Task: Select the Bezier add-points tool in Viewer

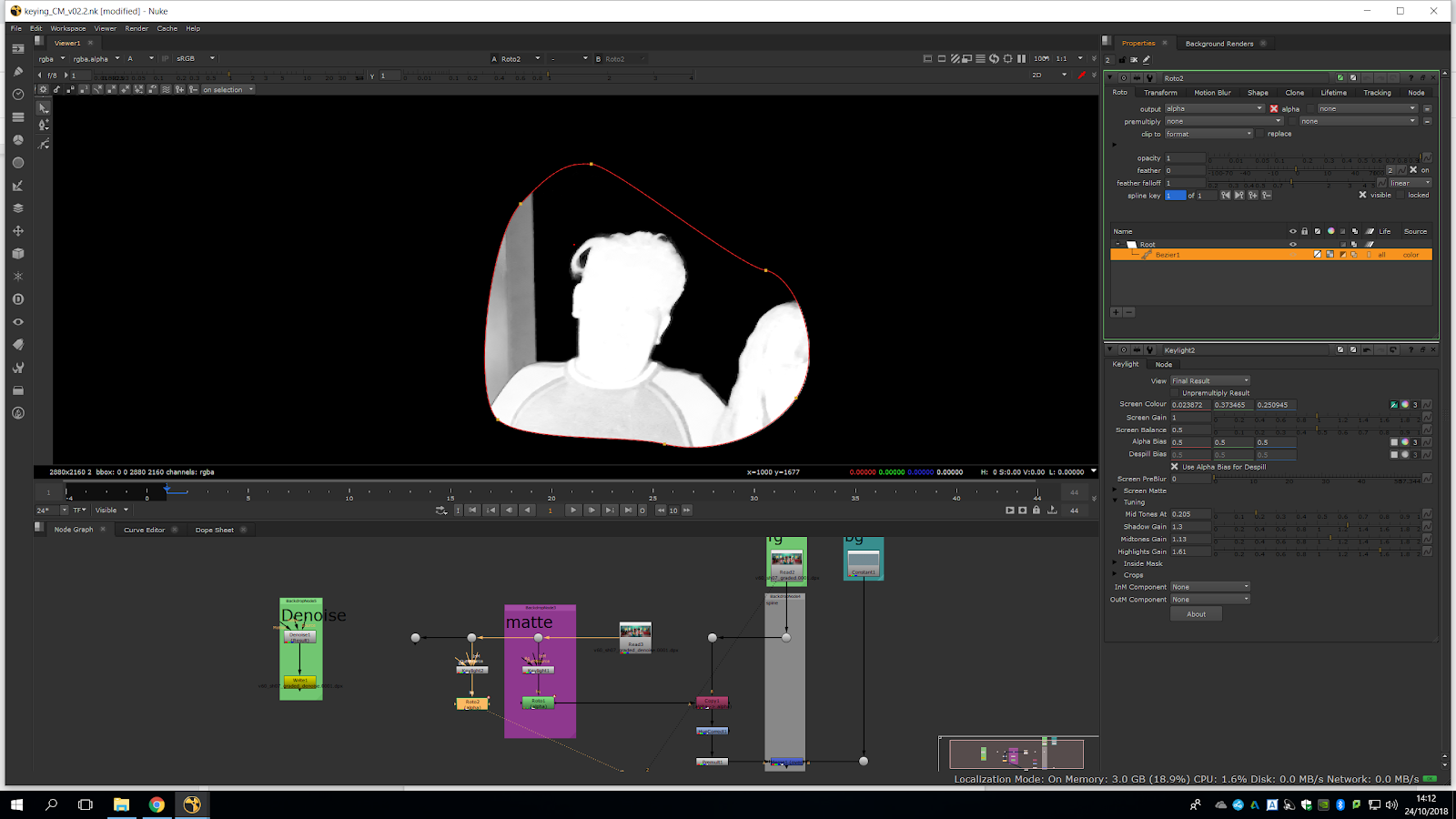Action: (43, 125)
